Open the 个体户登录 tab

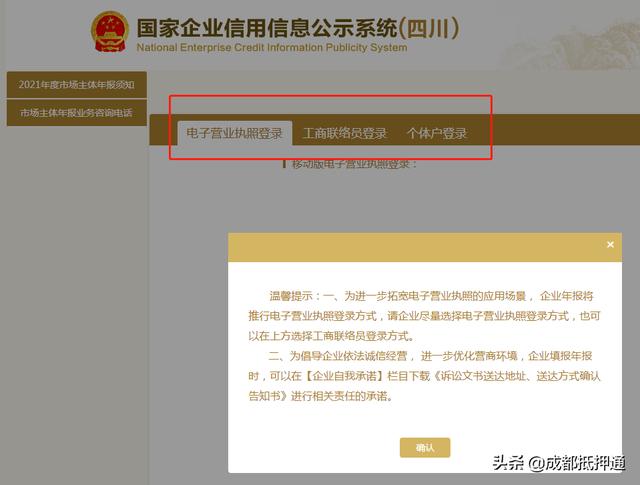436,133
